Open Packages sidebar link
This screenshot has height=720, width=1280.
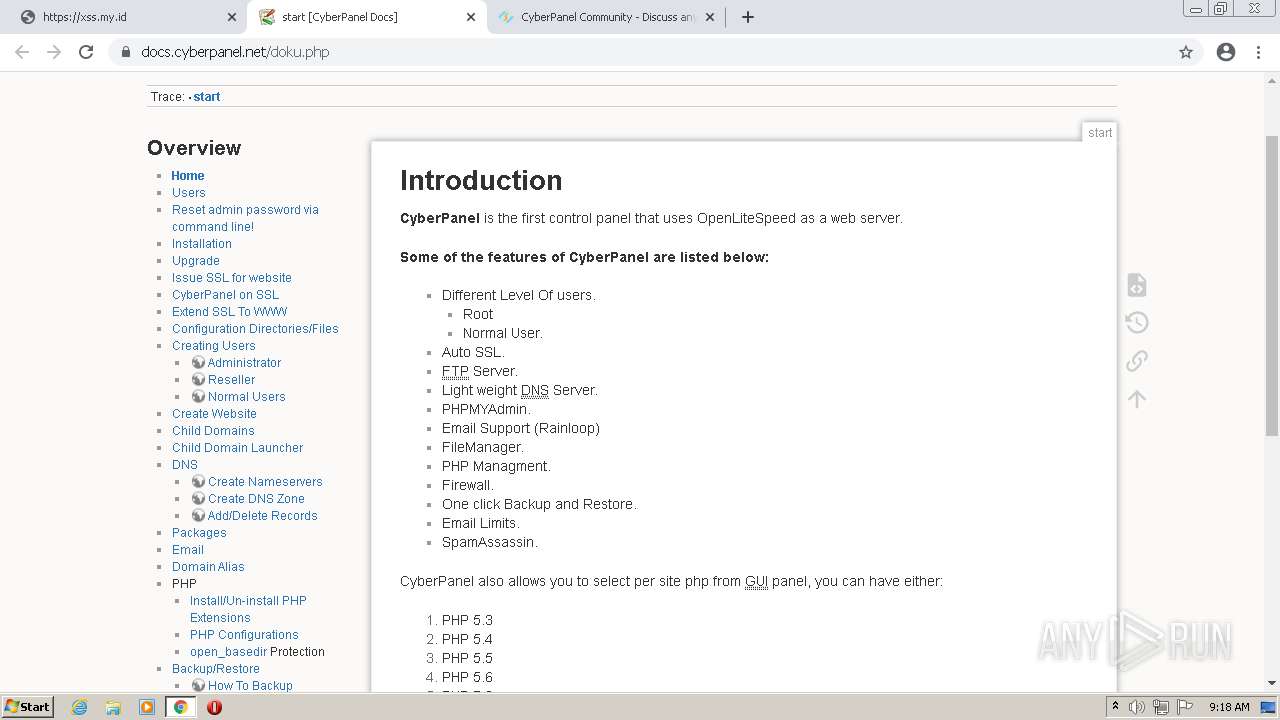pyautogui.click(x=199, y=533)
